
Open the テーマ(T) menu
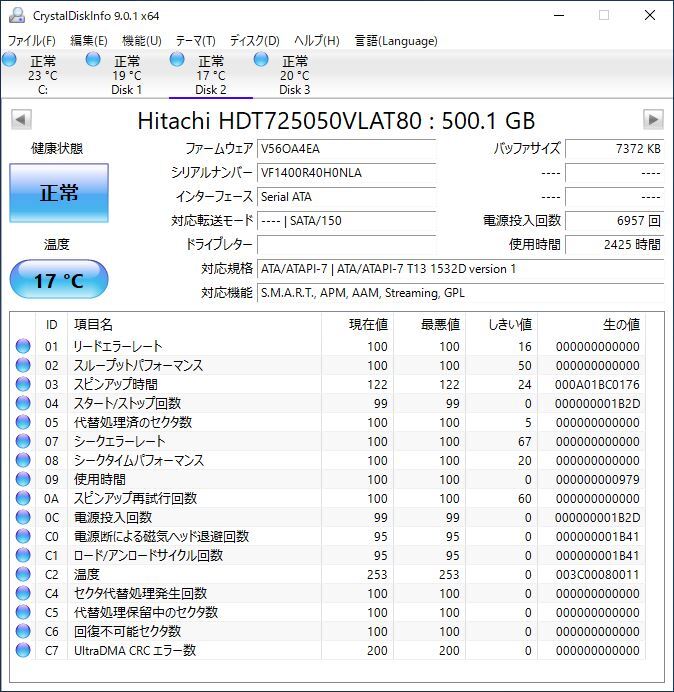click(196, 41)
